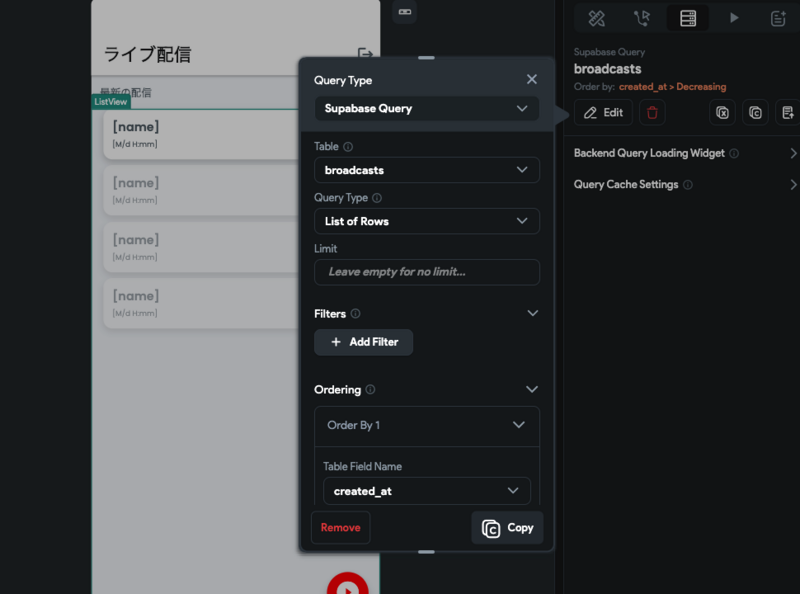Click the ライブ配信 page title
The height and width of the screenshot is (594, 800).
click(x=147, y=55)
